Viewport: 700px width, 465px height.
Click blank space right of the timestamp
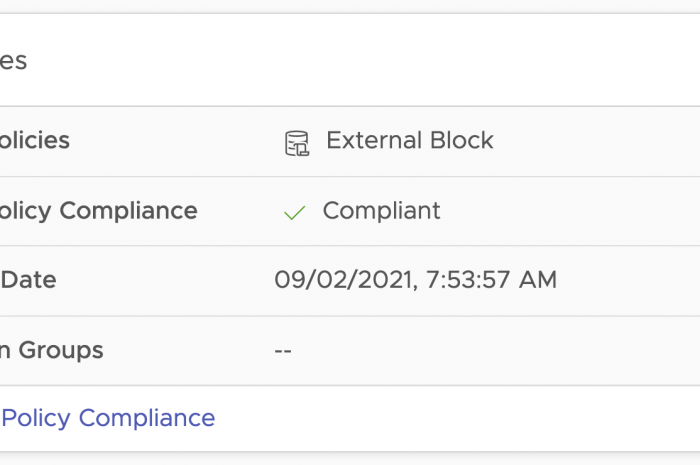click(x=630, y=280)
